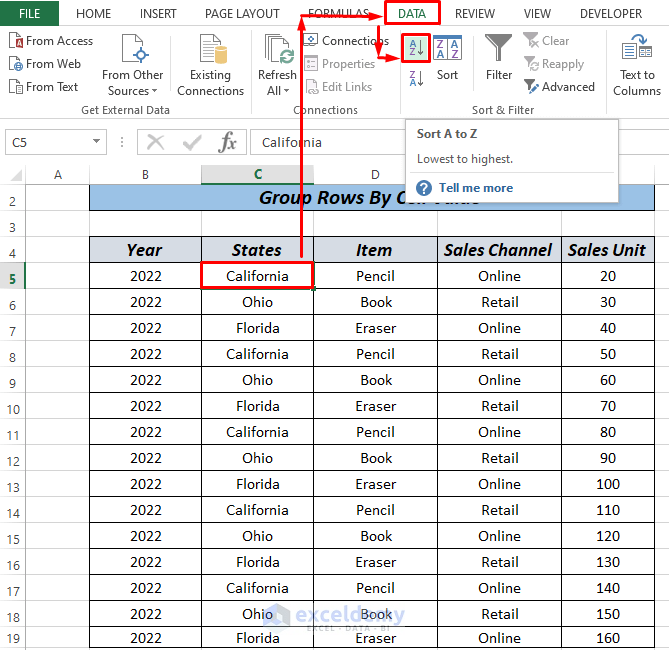The image size is (669, 650).
Task: Open the Connections command
Action: coord(346,41)
